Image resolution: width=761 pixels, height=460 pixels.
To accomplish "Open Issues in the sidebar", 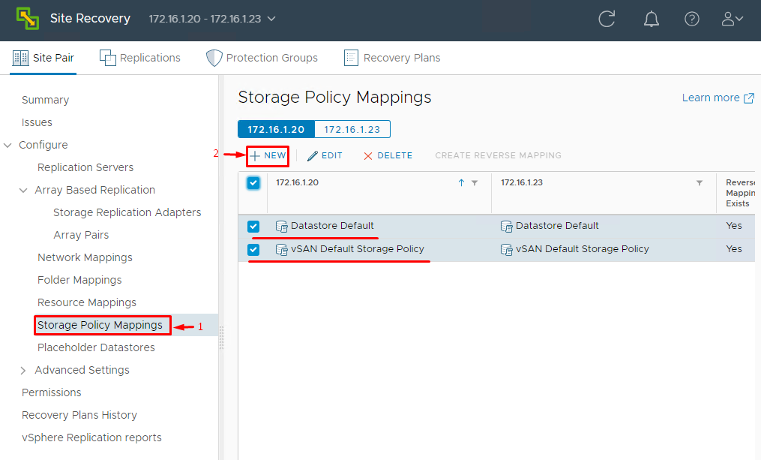I will click(x=37, y=122).
